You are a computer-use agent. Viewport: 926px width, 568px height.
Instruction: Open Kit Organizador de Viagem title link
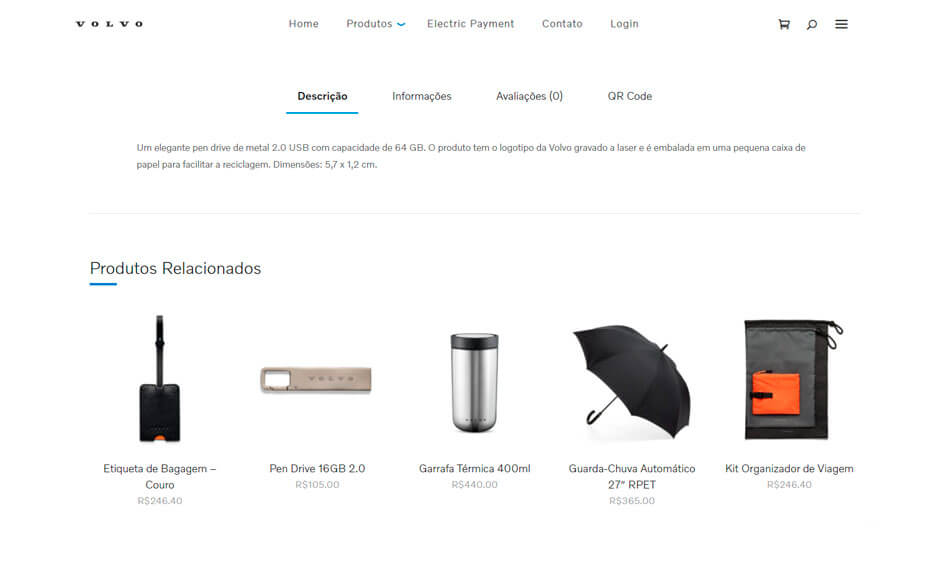click(x=789, y=469)
